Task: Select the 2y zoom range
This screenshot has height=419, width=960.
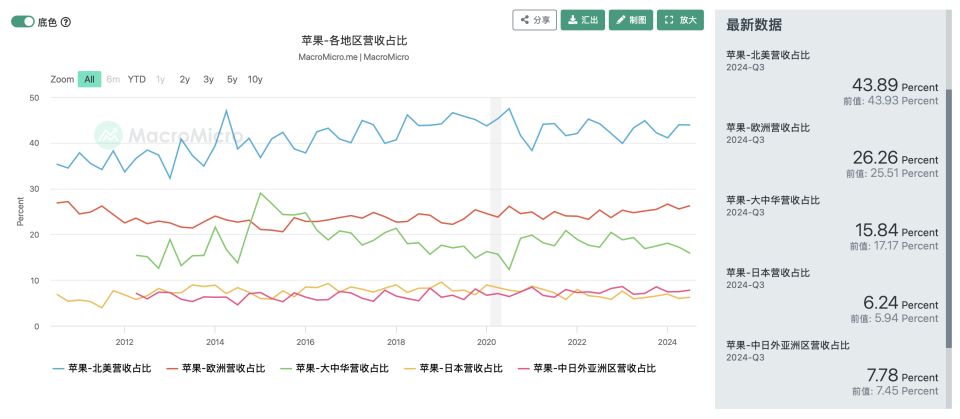Action: click(x=184, y=79)
